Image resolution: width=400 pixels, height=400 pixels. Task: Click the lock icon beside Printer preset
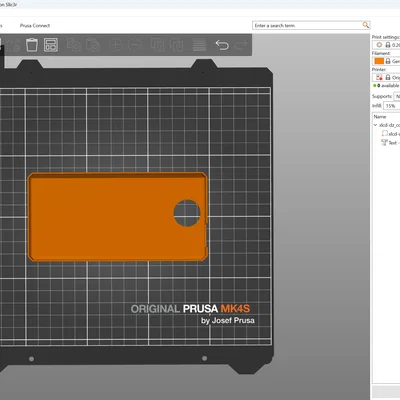pos(388,77)
